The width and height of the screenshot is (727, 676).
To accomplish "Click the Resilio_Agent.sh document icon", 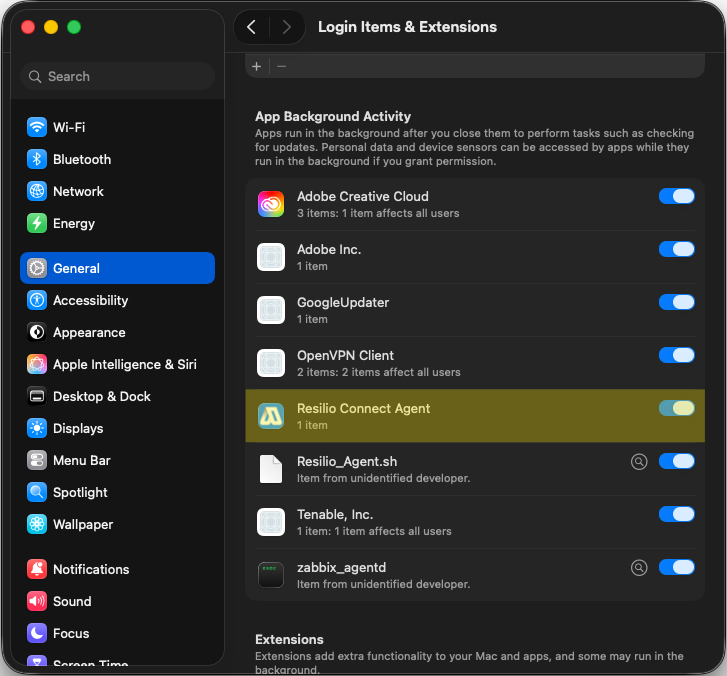I will 271,469.
